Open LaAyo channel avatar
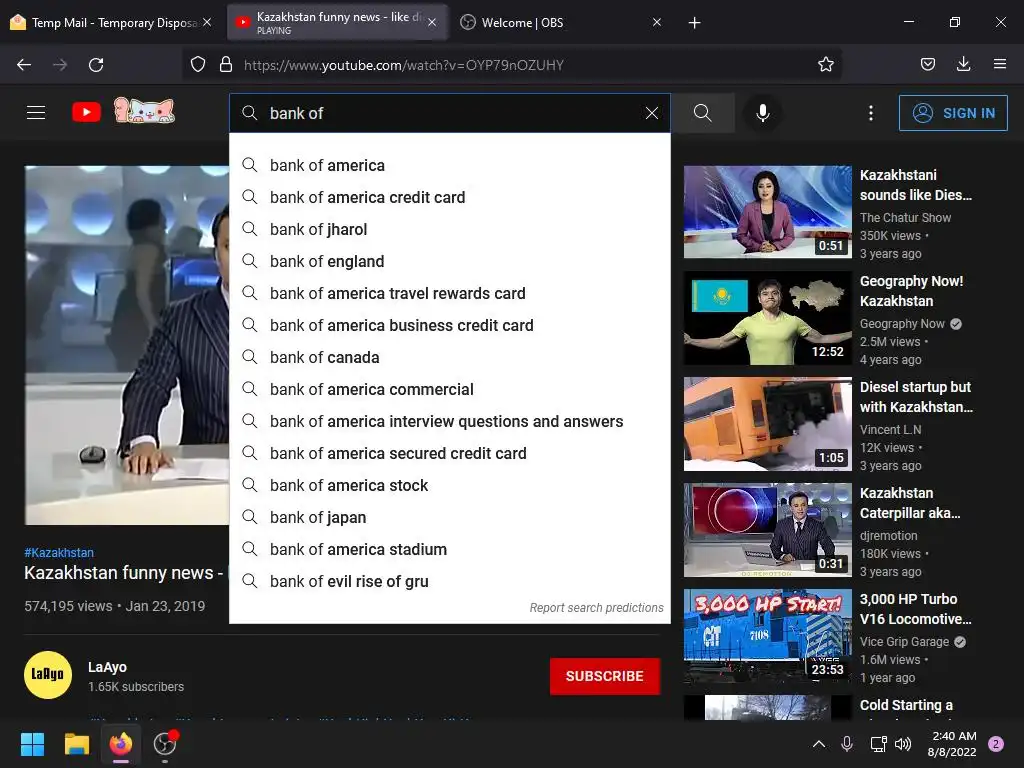This screenshot has width=1024, height=768. pyautogui.click(x=48, y=675)
